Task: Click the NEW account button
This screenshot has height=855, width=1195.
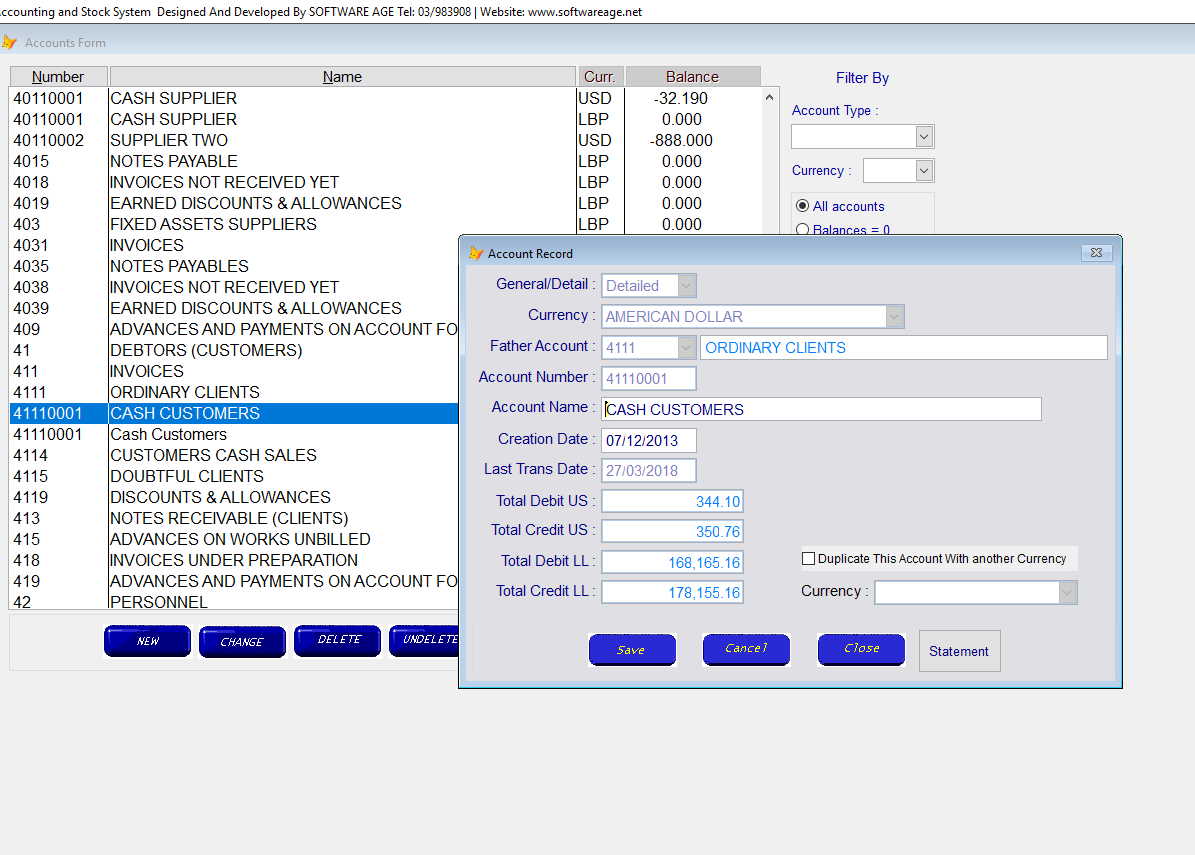Action: click(x=147, y=640)
